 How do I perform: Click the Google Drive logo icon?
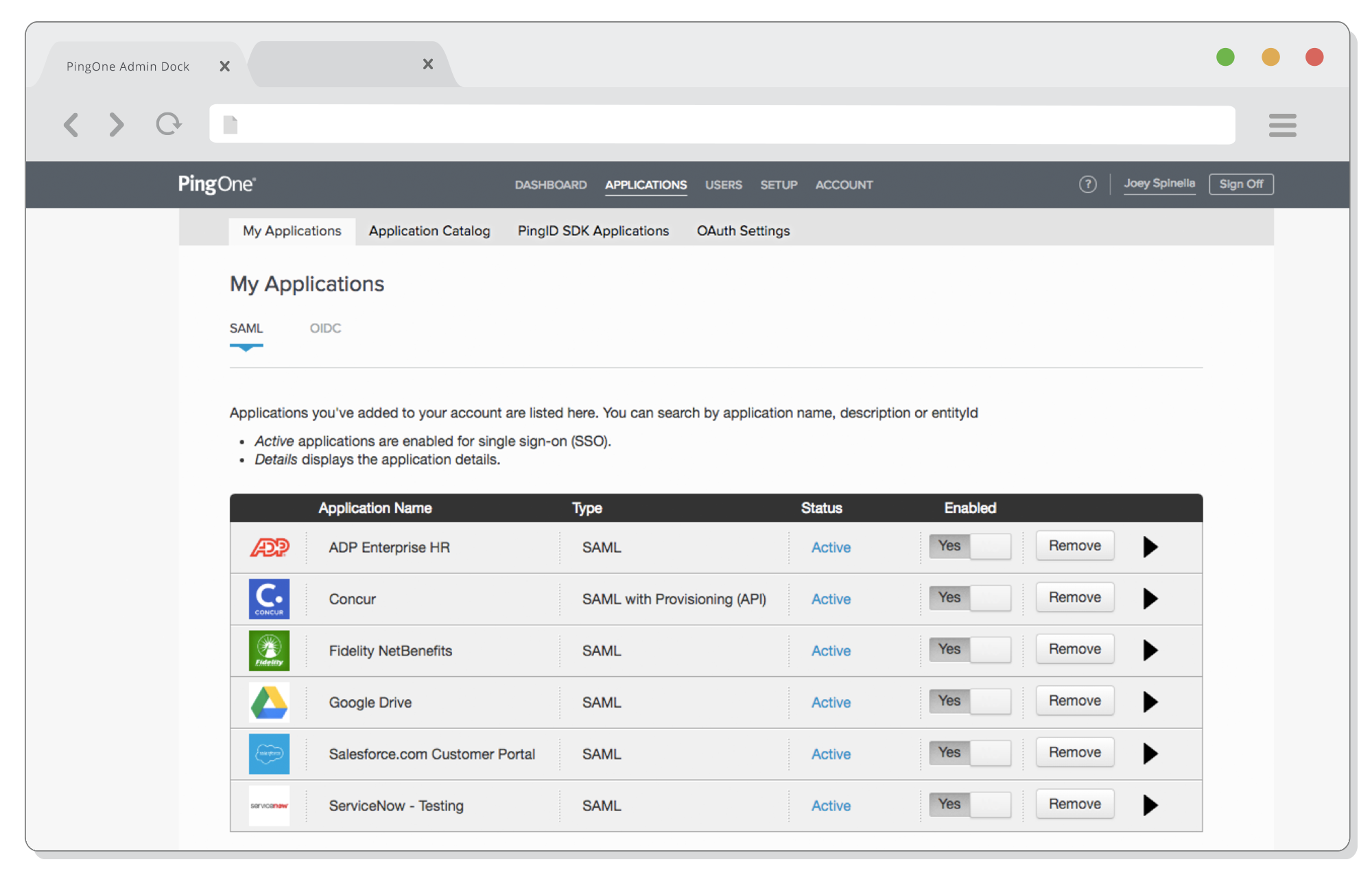click(x=269, y=702)
